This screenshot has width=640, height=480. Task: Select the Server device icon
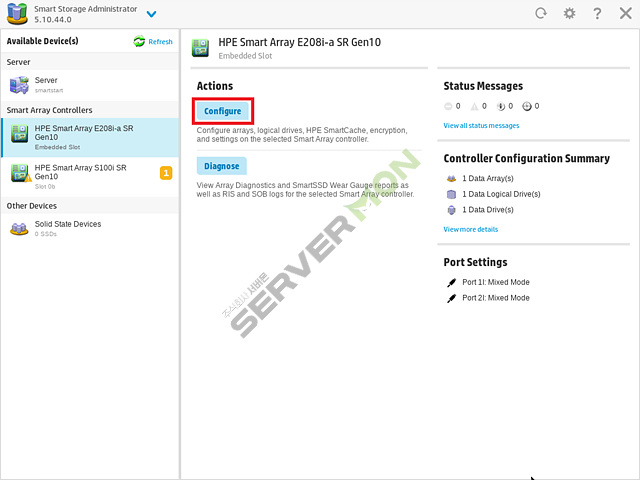coord(19,85)
